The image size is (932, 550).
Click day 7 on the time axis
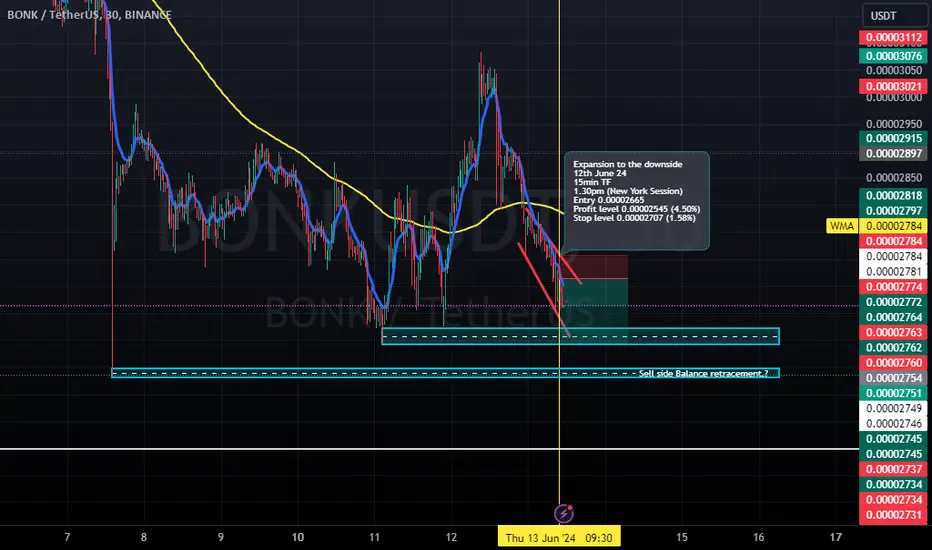point(67,537)
